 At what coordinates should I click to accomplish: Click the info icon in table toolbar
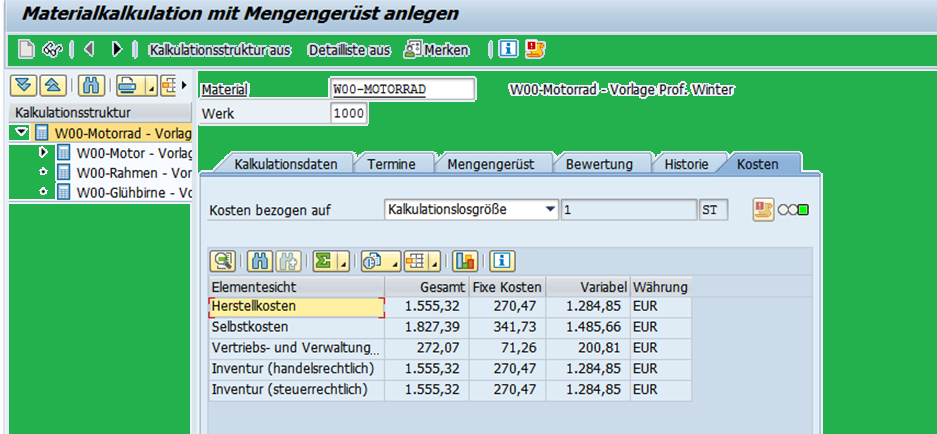pyautogui.click(x=503, y=261)
